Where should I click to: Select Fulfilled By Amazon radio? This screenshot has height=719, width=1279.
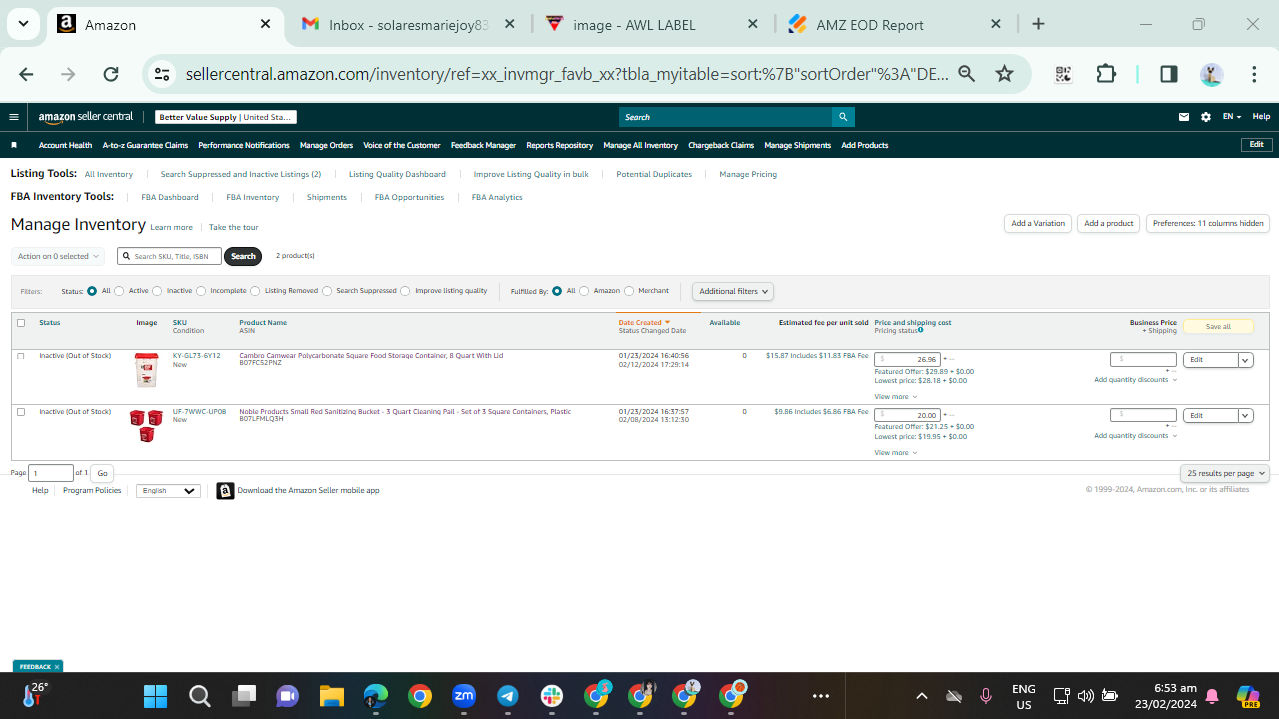(x=584, y=291)
